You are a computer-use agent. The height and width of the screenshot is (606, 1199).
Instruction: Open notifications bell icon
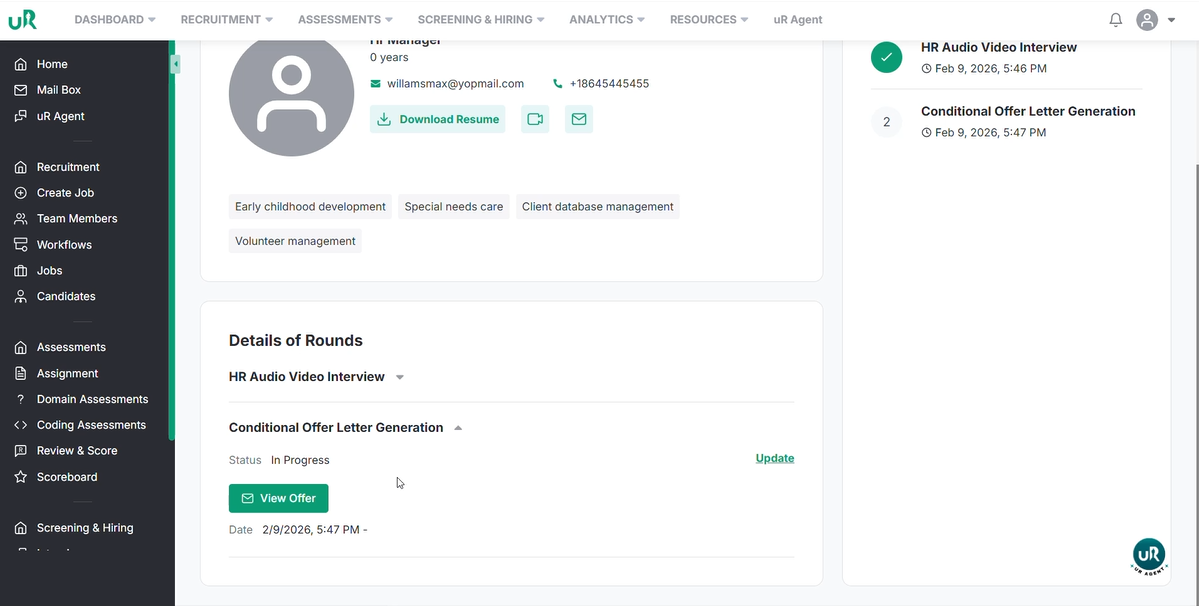(1116, 20)
